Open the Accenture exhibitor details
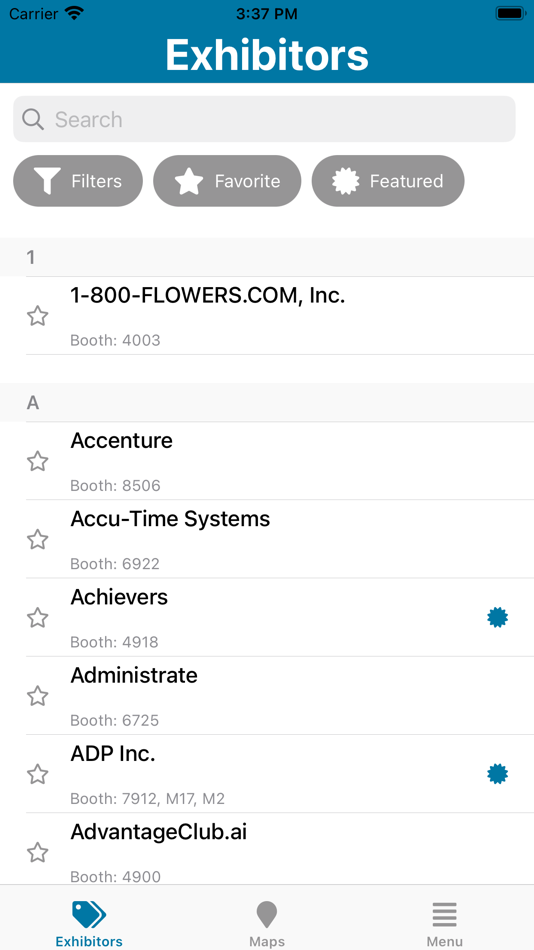 coord(279,461)
